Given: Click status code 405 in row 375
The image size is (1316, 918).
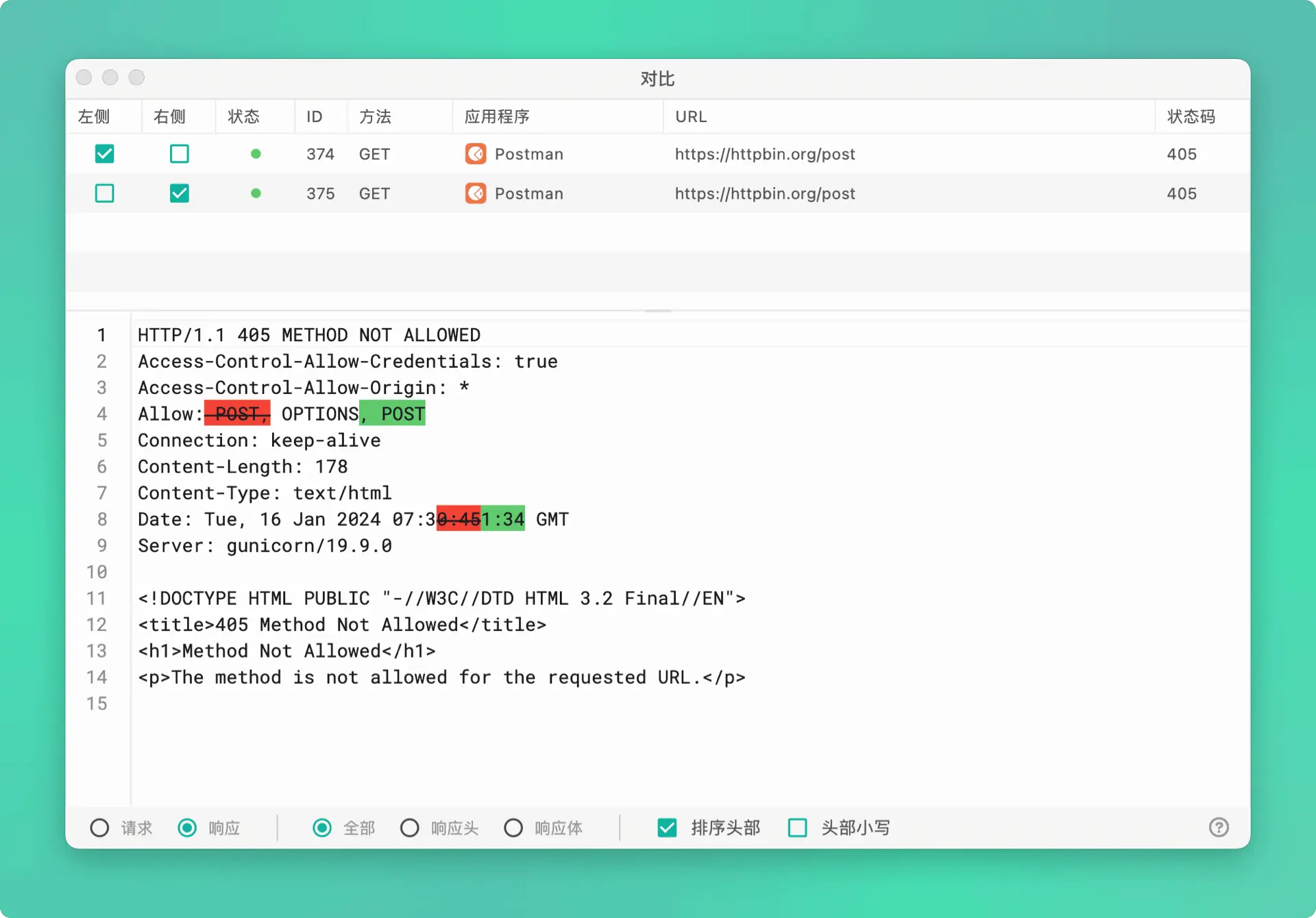Looking at the screenshot, I should point(1182,193).
